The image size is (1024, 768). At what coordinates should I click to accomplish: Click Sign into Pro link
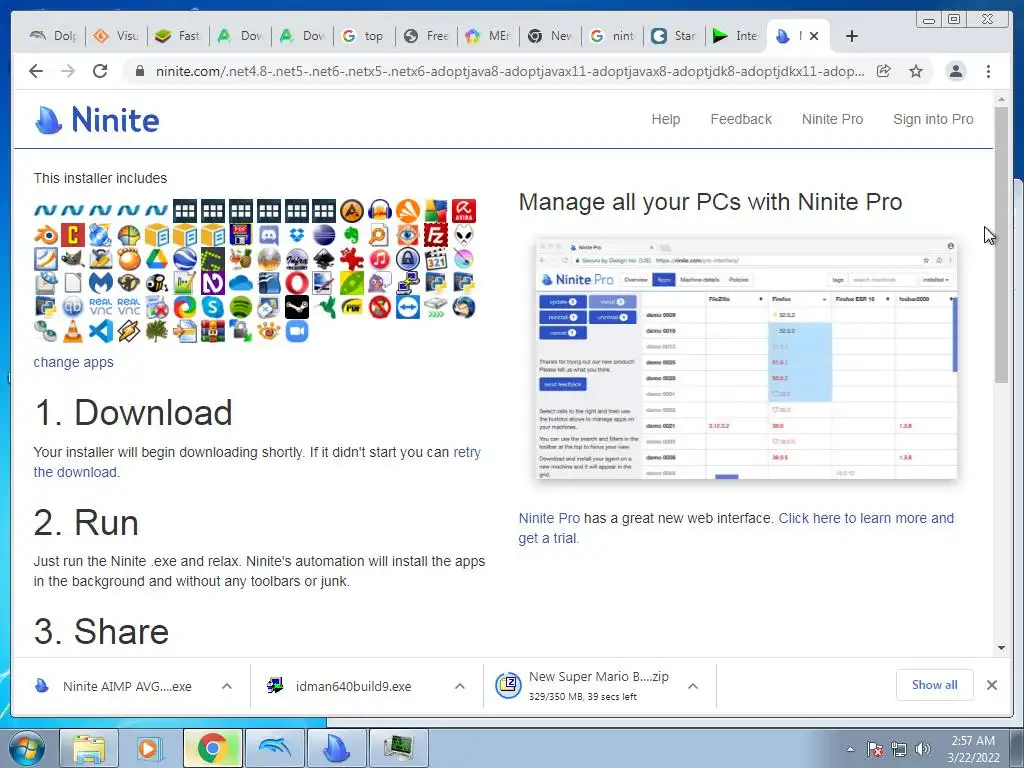933,120
